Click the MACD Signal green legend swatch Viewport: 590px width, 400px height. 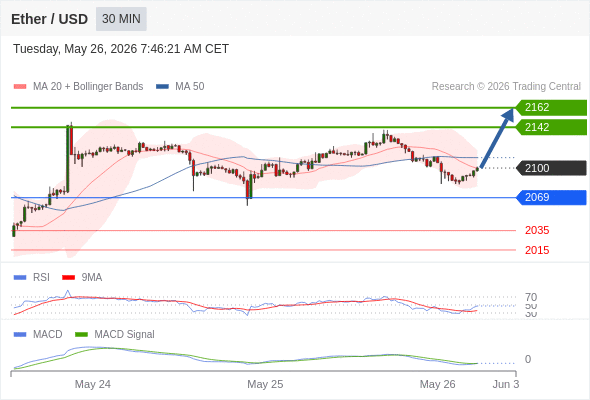pyautogui.click(x=81, y=335)
